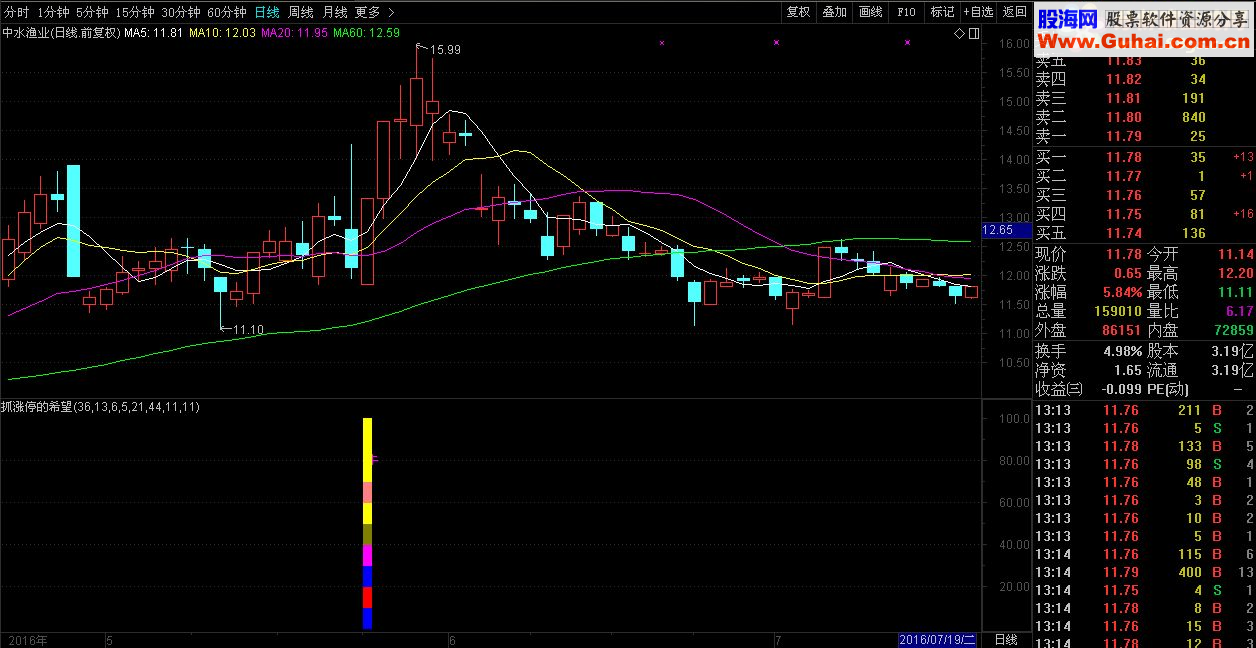The height and width of the screenshot is (648, 1256).
Task: Switch to the 60分钟 period
Action: pyautogui.click(x=227, y=12)
